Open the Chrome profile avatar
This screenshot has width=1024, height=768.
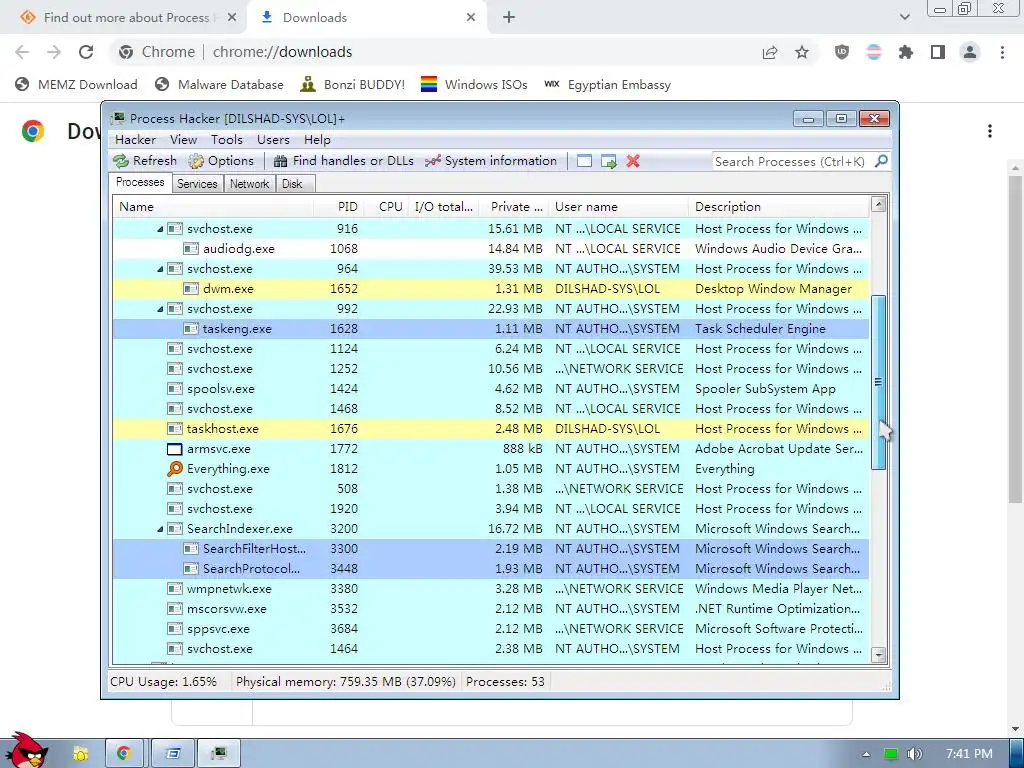[x=970, y=52]
